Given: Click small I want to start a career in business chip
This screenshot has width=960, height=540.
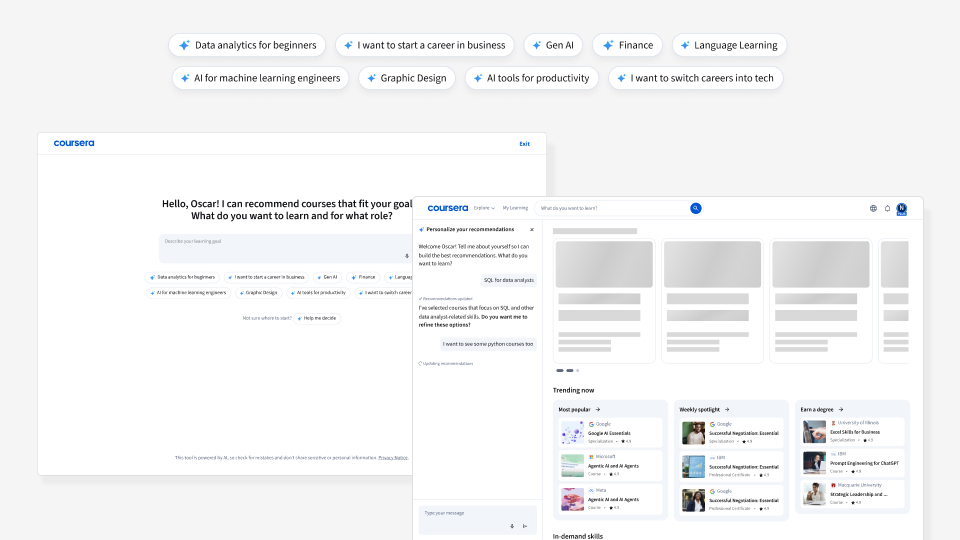Looking at the screenshot, I should point(266,277).
